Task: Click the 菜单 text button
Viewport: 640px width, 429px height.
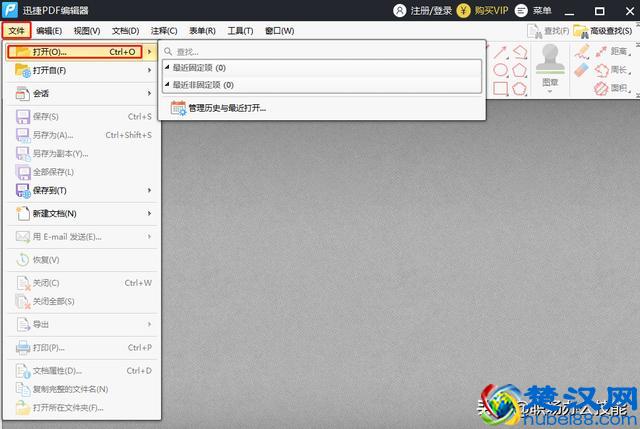Action: click(x=542, y=10)
